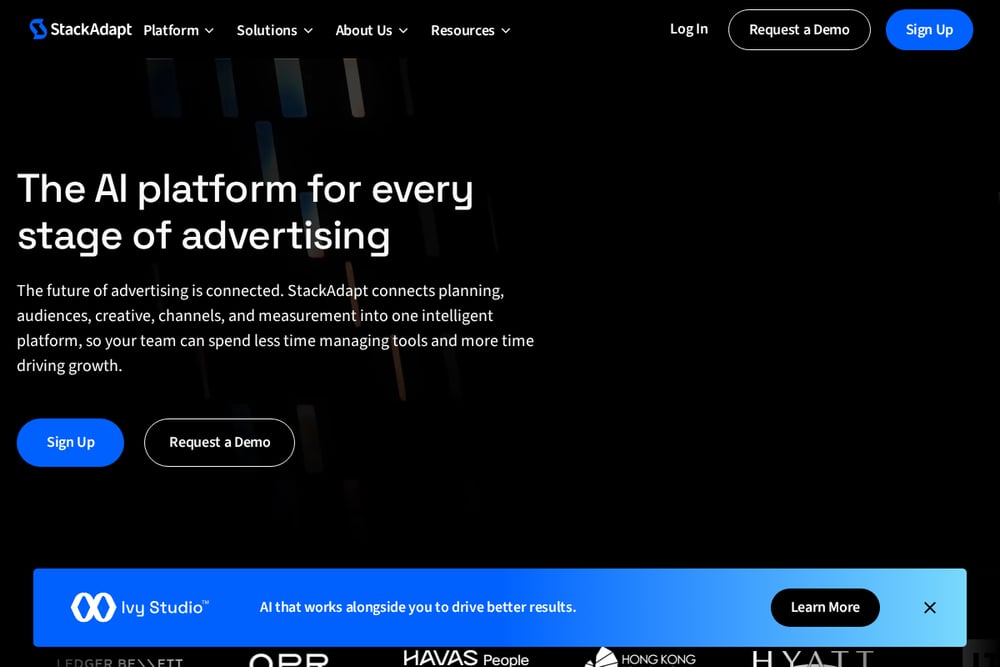Screen dimensions: 1000x667
Task: Expand the About Us chevron arrow
Action: tap(403, 31)
